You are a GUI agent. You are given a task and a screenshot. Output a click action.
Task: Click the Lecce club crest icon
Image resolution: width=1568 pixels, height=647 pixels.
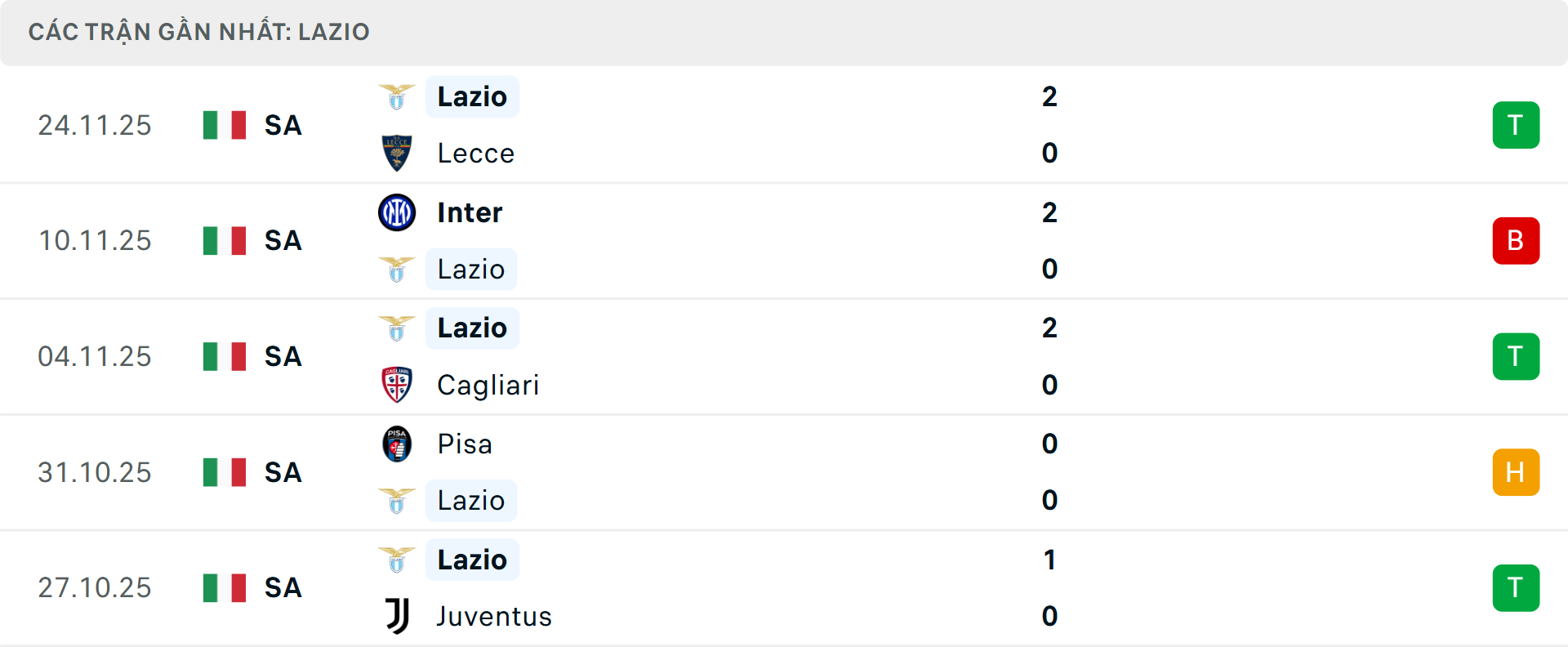click(x=397, y=153)
